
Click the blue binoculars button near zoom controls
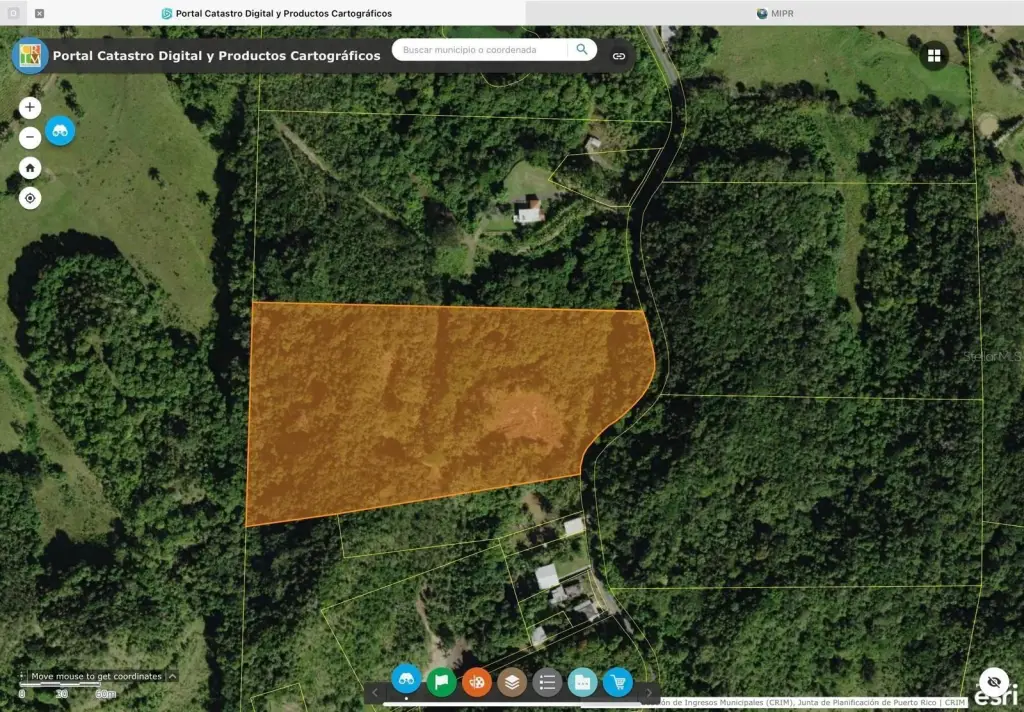[60, 131]
